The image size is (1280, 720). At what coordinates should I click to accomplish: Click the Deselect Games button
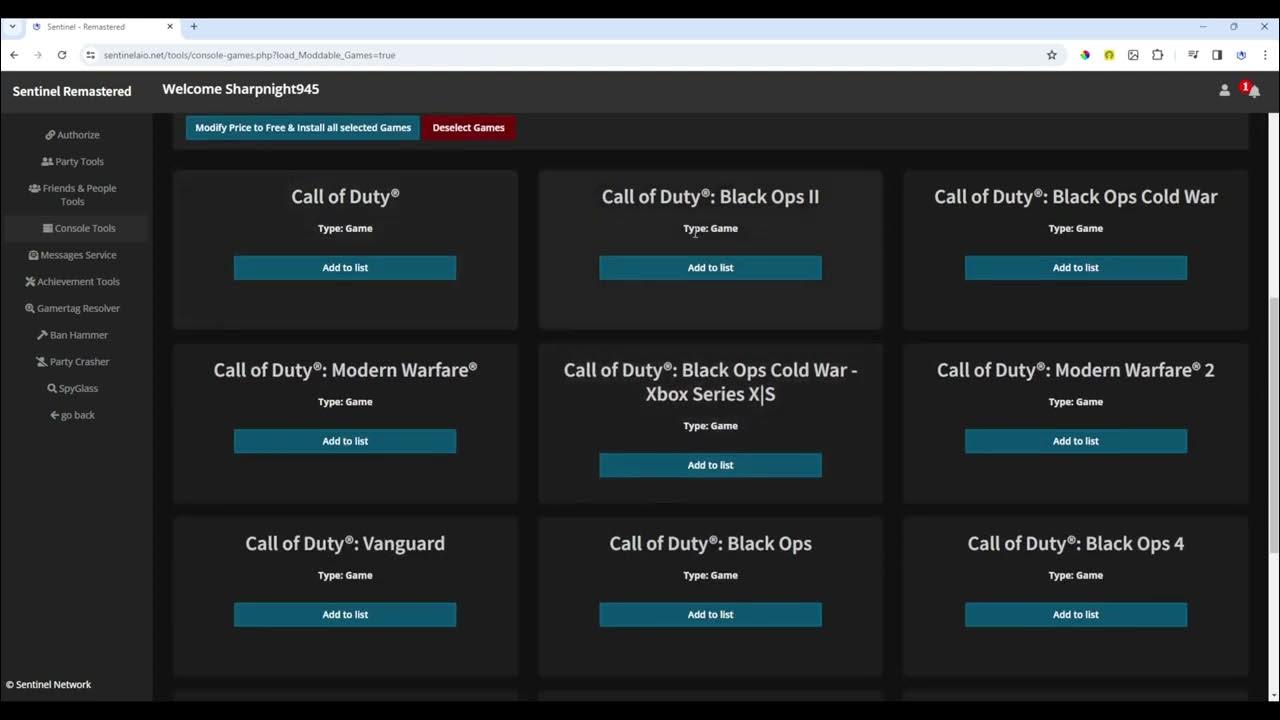pyautogui.click(x=468, y=128)
